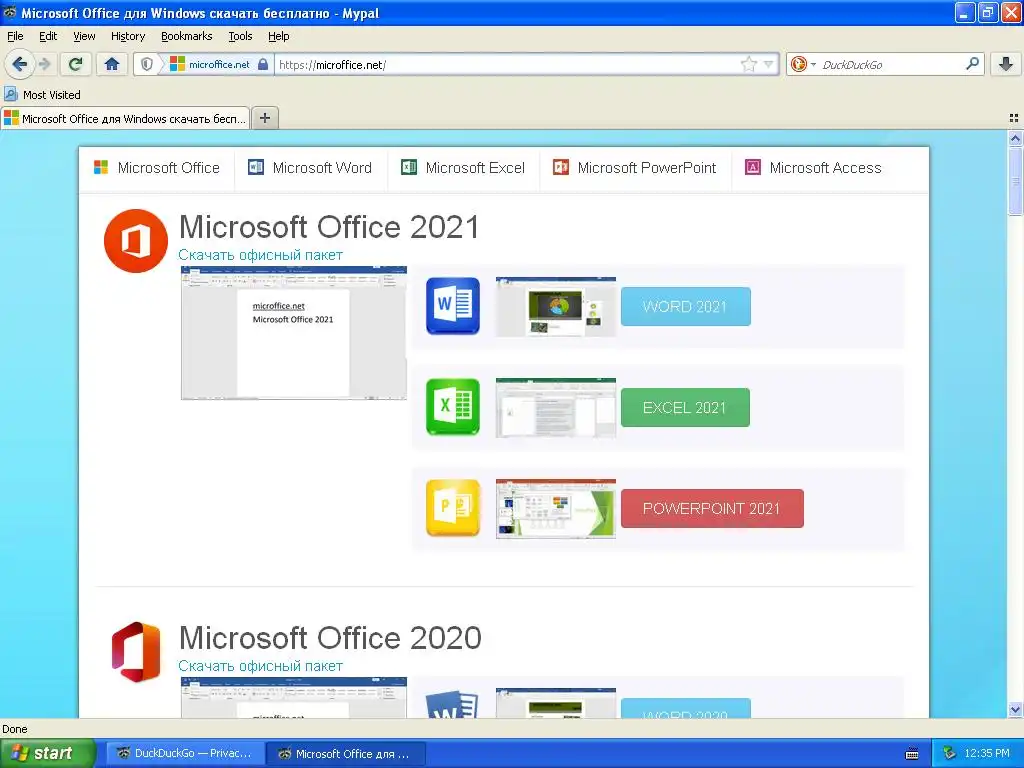Click the address bar URL field
Screen dimensions: 1024x768
point(506,64)
